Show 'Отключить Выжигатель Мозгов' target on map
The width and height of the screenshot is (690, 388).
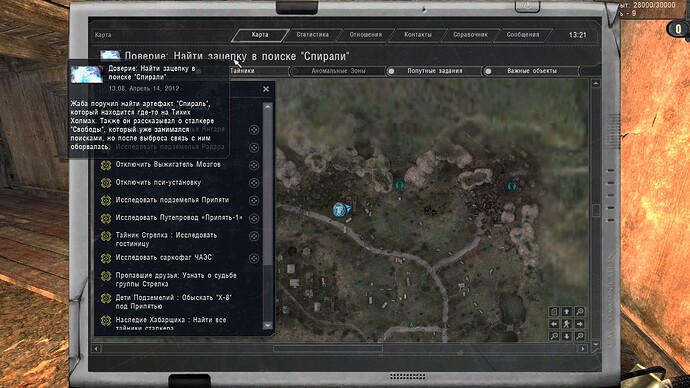(254, 165)
